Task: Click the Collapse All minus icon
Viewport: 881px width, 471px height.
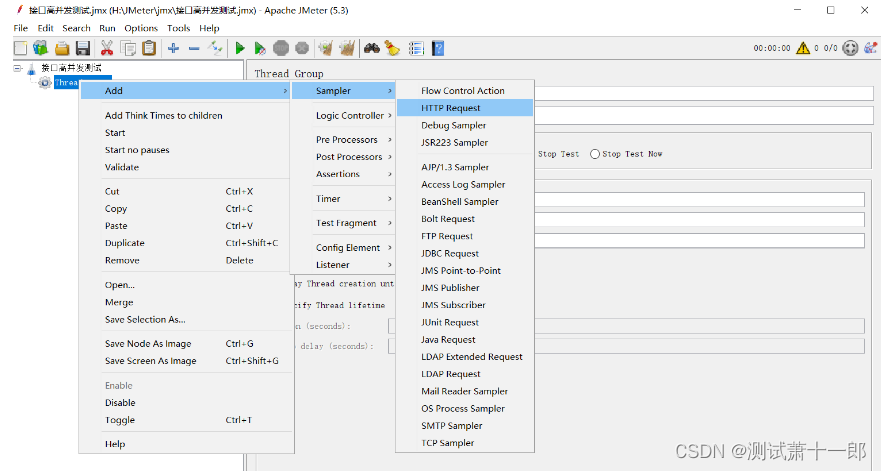Action: click(194, 48)
